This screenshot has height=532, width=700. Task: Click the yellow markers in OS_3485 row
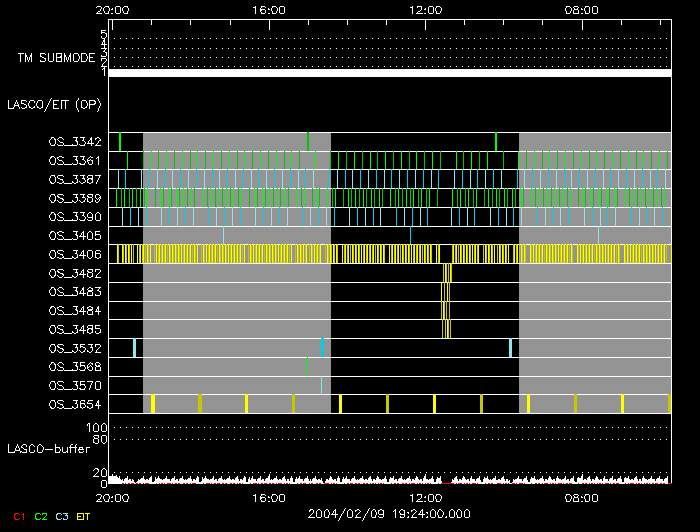coord(446,329)
